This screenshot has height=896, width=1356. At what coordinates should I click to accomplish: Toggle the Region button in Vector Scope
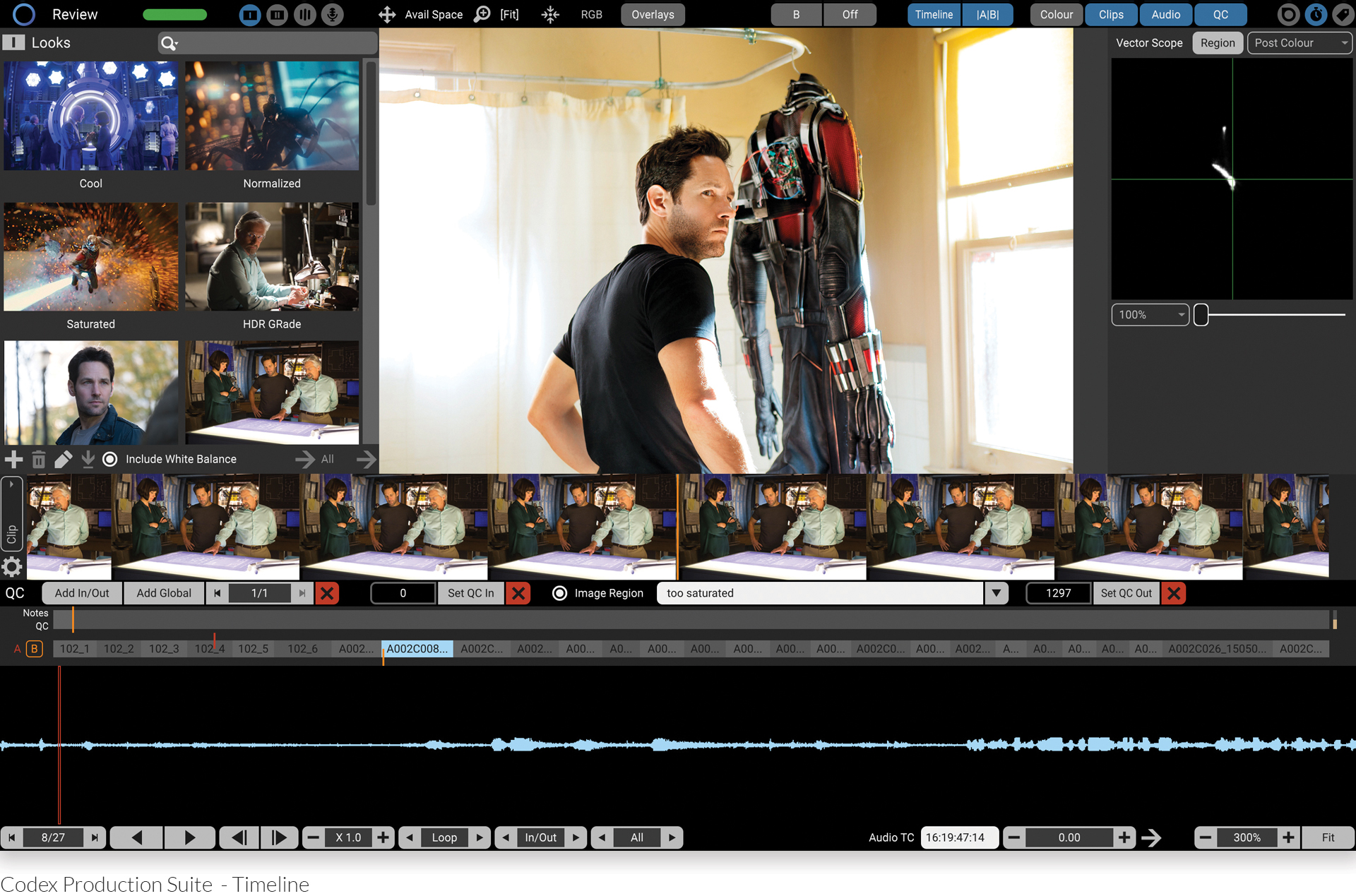pyautogui.click(x=1218, y=43)
